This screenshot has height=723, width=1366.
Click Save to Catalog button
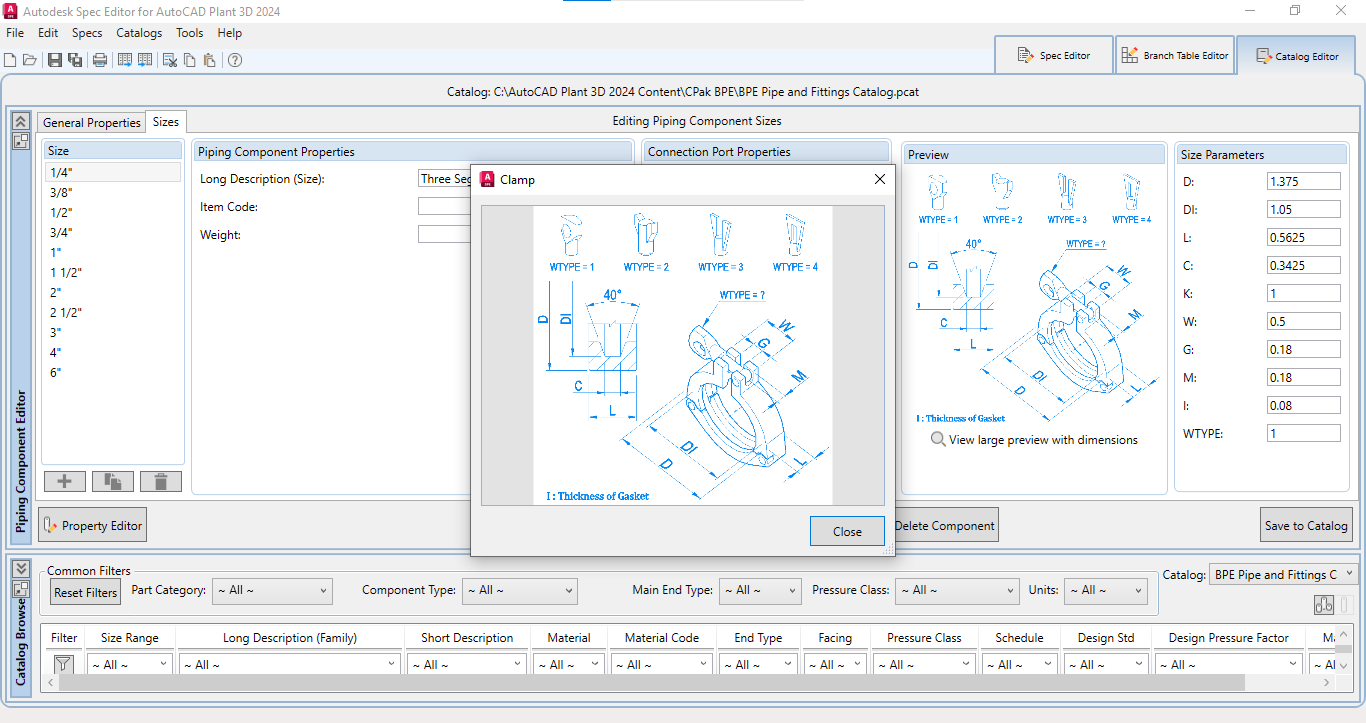click(x=1307, y=525)
